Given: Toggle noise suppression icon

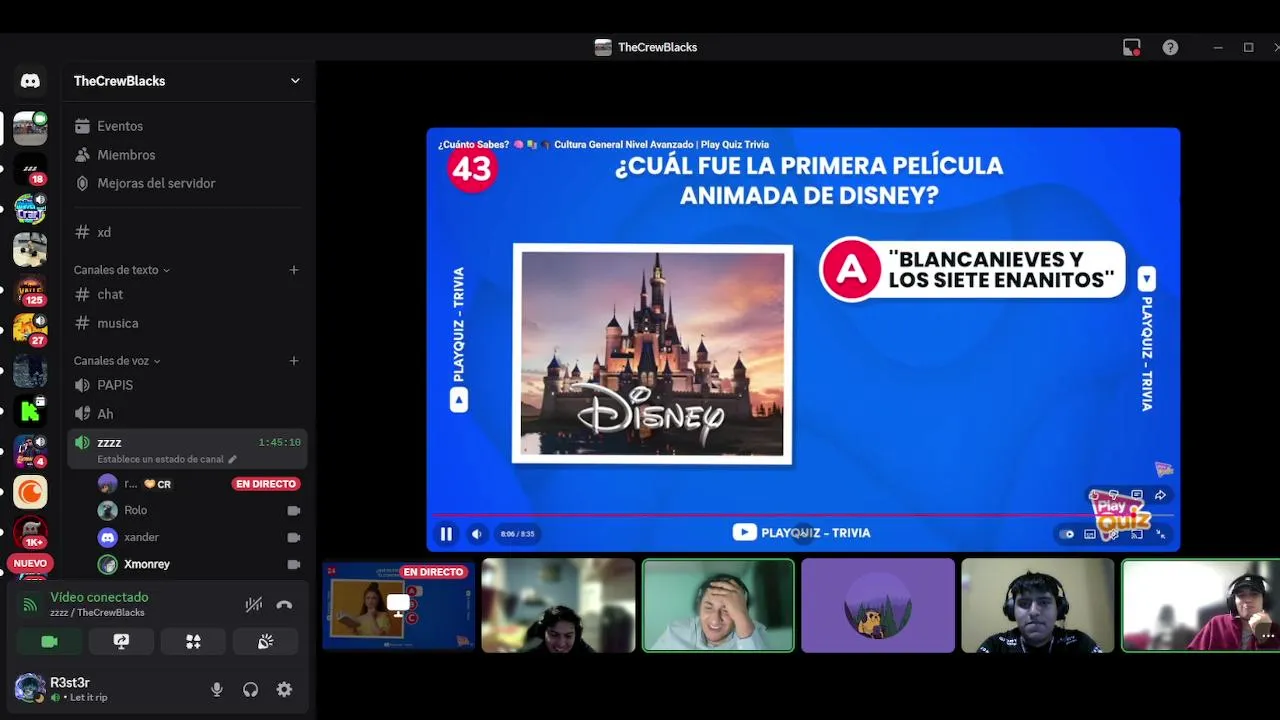Looking at the screenshot, I should 254,604.
